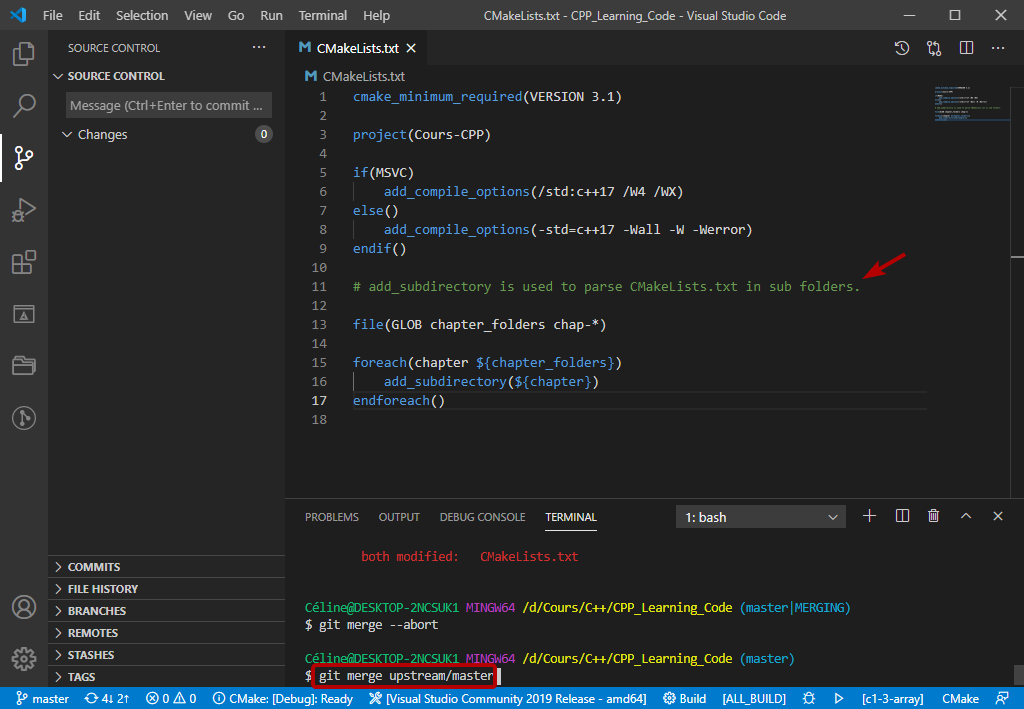
Task: Open the Terminal menu
Action: pyautogui.click(x=323, y=15)
